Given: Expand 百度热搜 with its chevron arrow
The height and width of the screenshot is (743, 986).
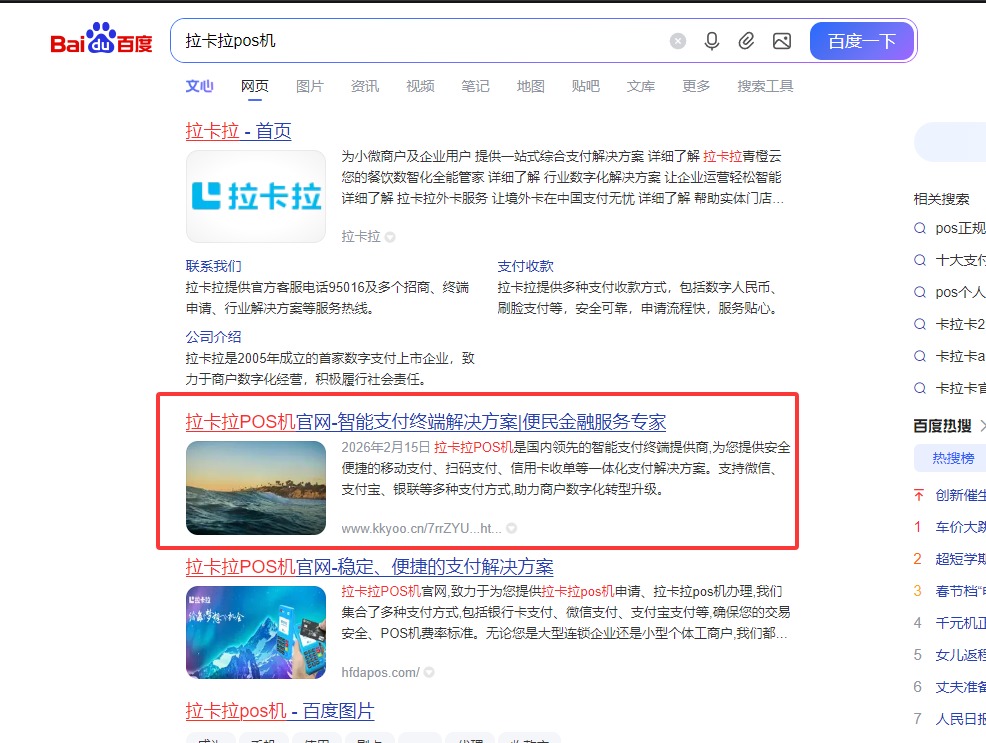Looking at the screenshot, I should (981, 424).
